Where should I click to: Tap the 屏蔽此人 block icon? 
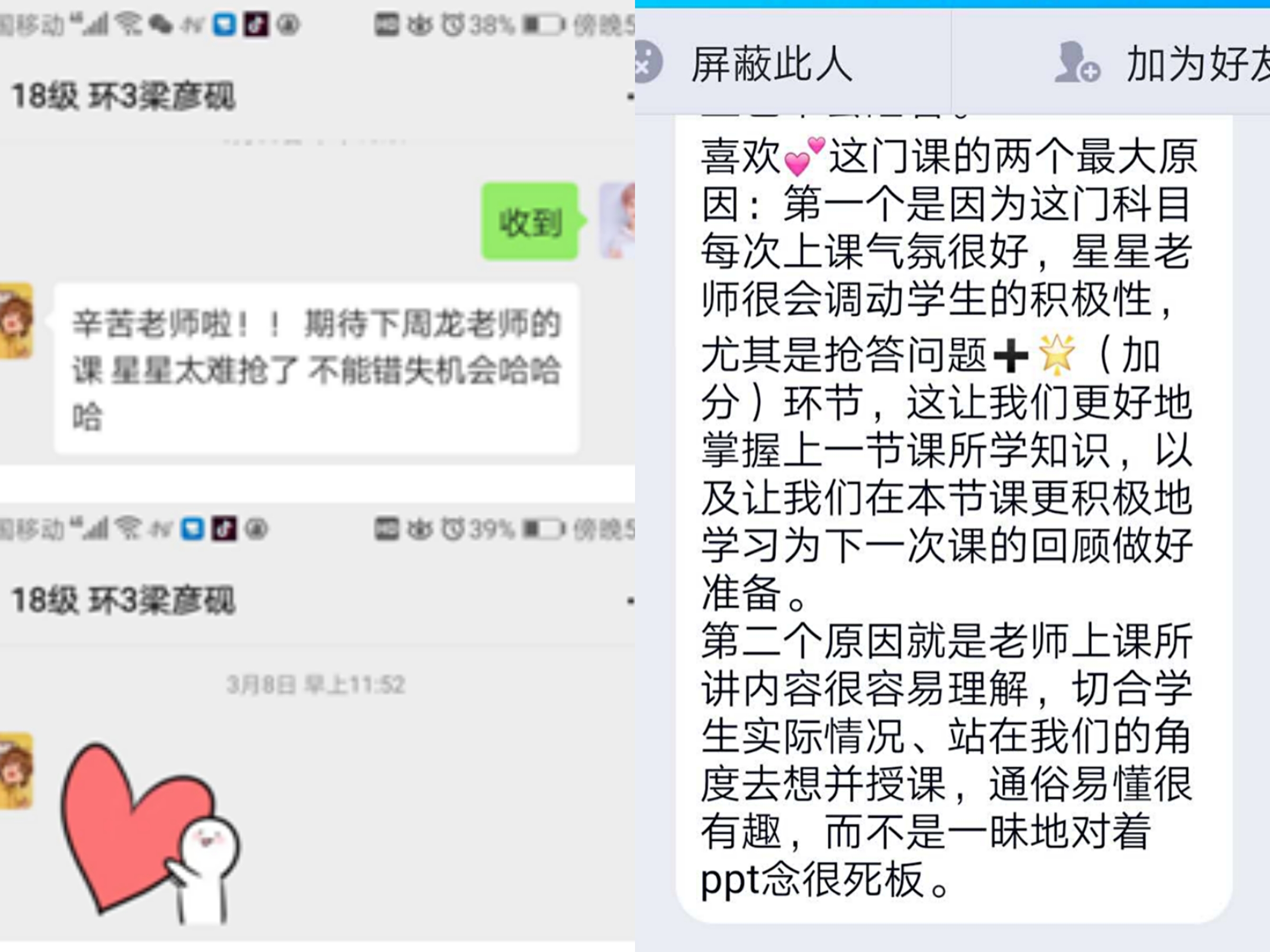tap(647, 62)
